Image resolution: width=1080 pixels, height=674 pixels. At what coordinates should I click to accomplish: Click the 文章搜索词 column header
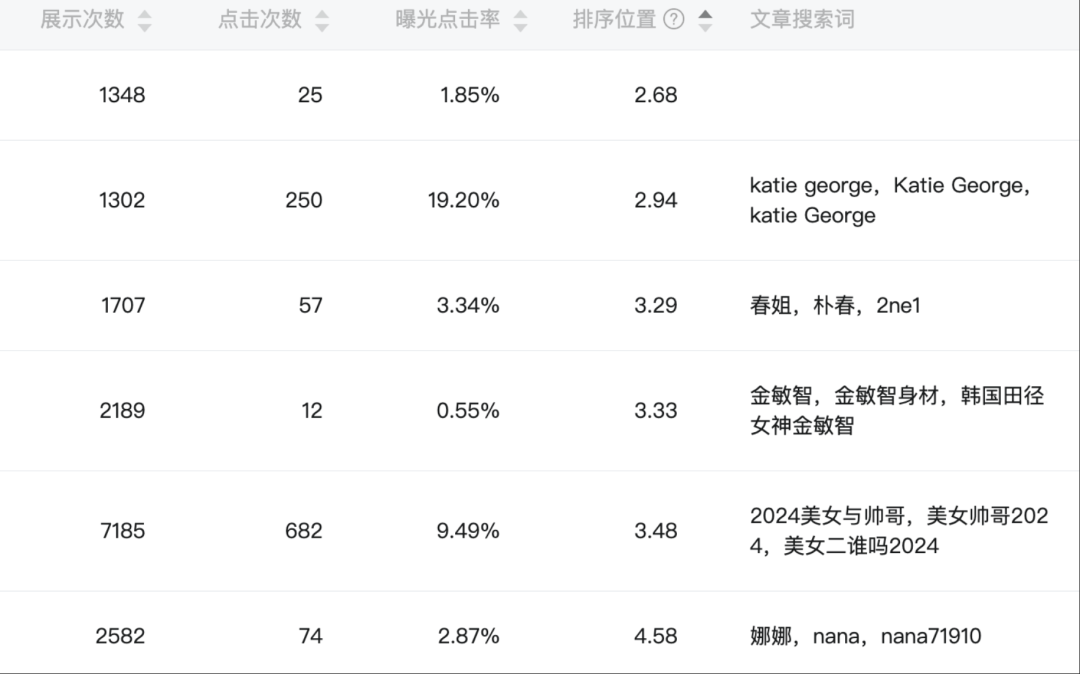tap(802, 20)
